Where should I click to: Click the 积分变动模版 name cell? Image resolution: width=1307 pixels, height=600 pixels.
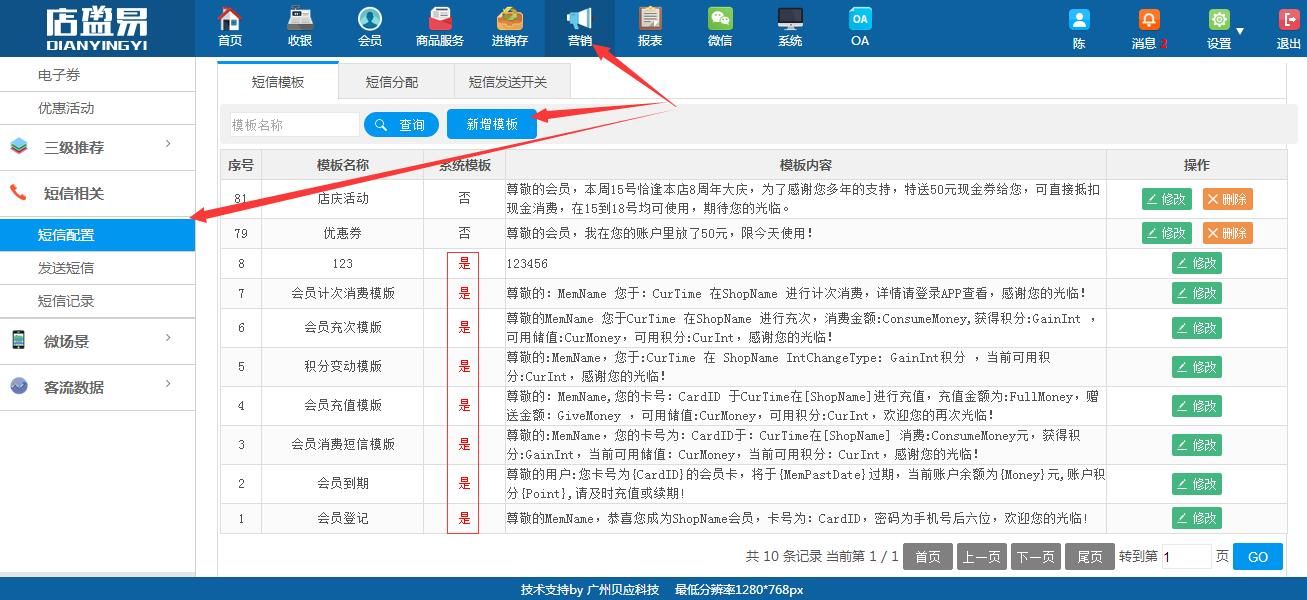(x=343, y=367)
